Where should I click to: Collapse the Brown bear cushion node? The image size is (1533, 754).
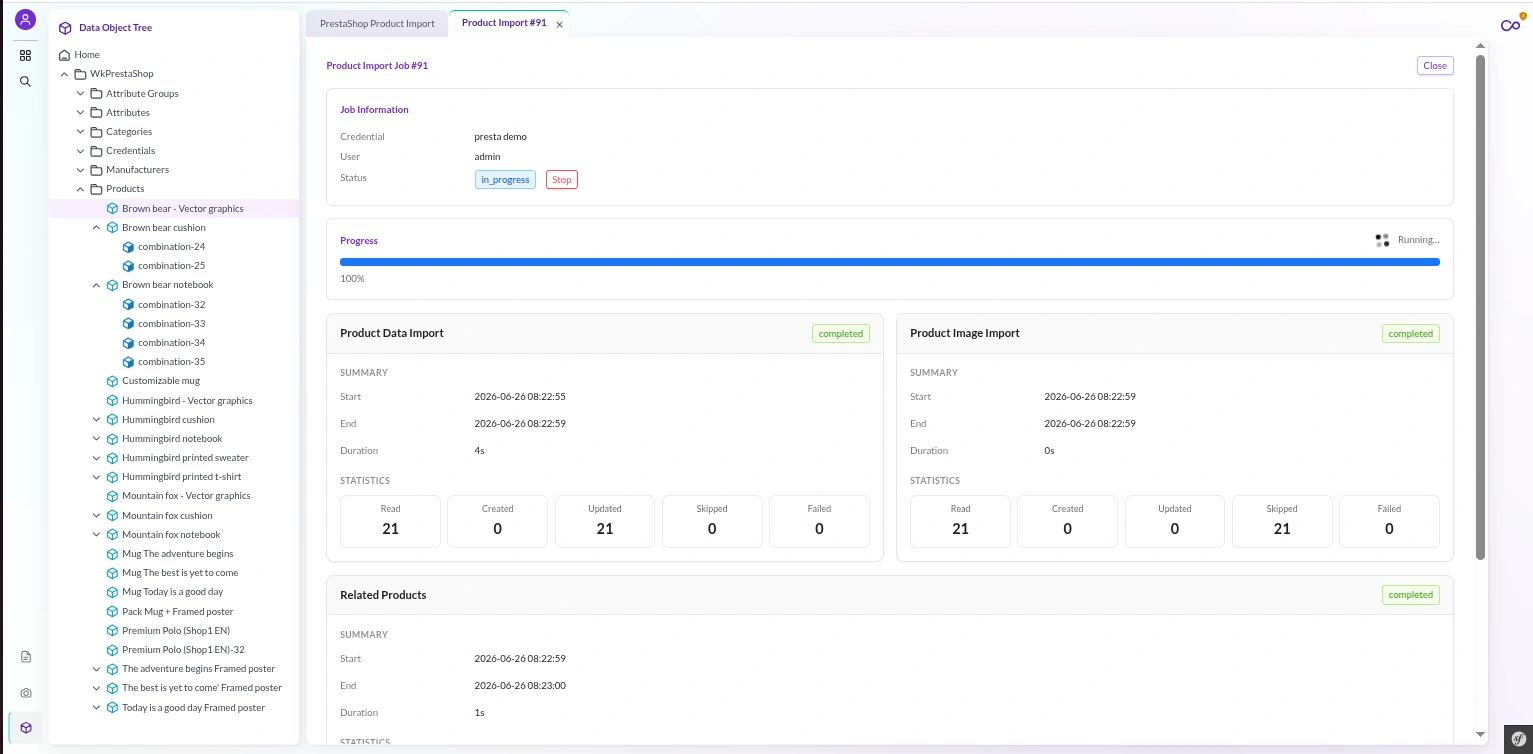pyautogui.click(x=97, y=228)
